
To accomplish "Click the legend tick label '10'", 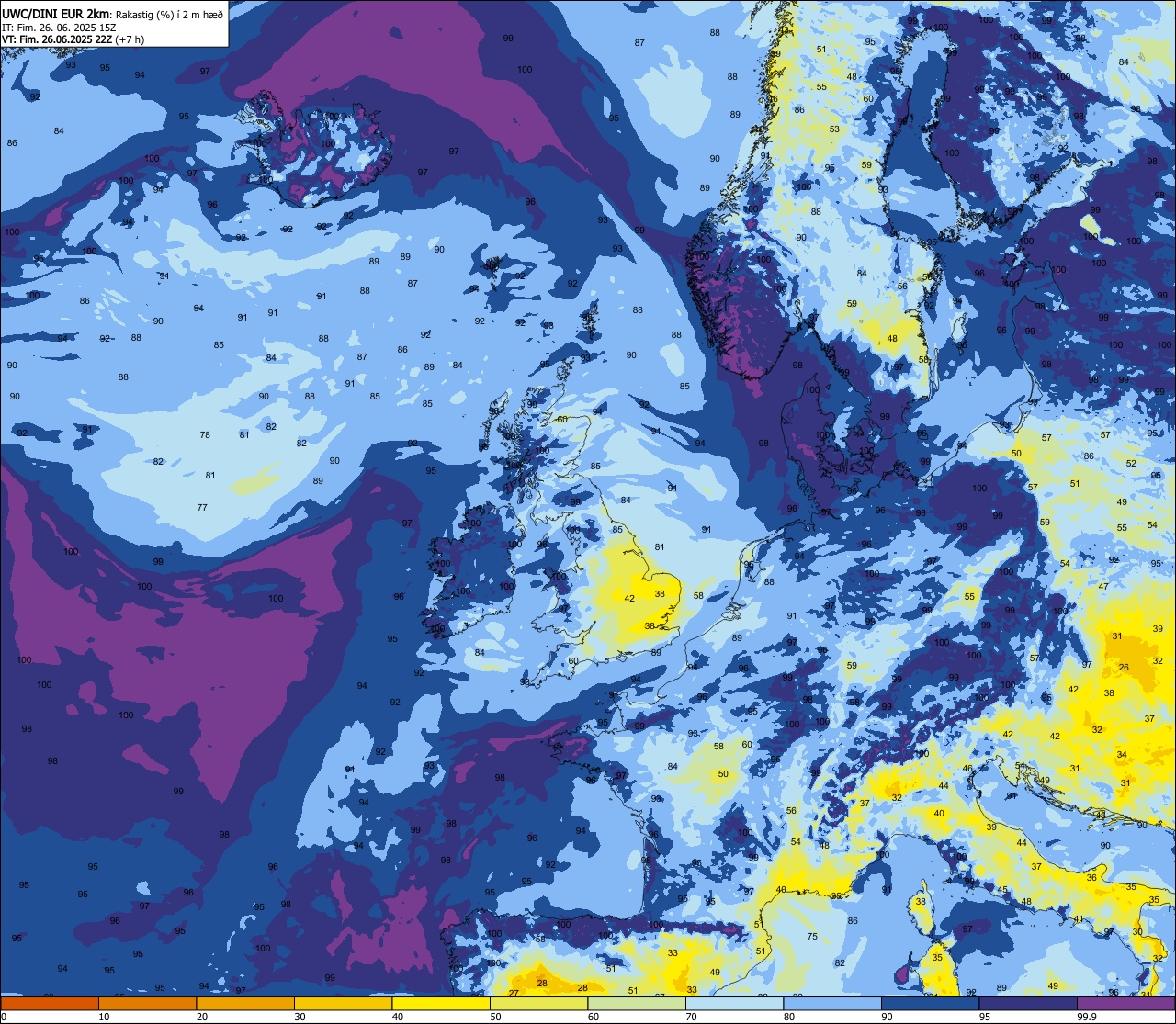I will pyautogui.click(x=104, y=1017).
